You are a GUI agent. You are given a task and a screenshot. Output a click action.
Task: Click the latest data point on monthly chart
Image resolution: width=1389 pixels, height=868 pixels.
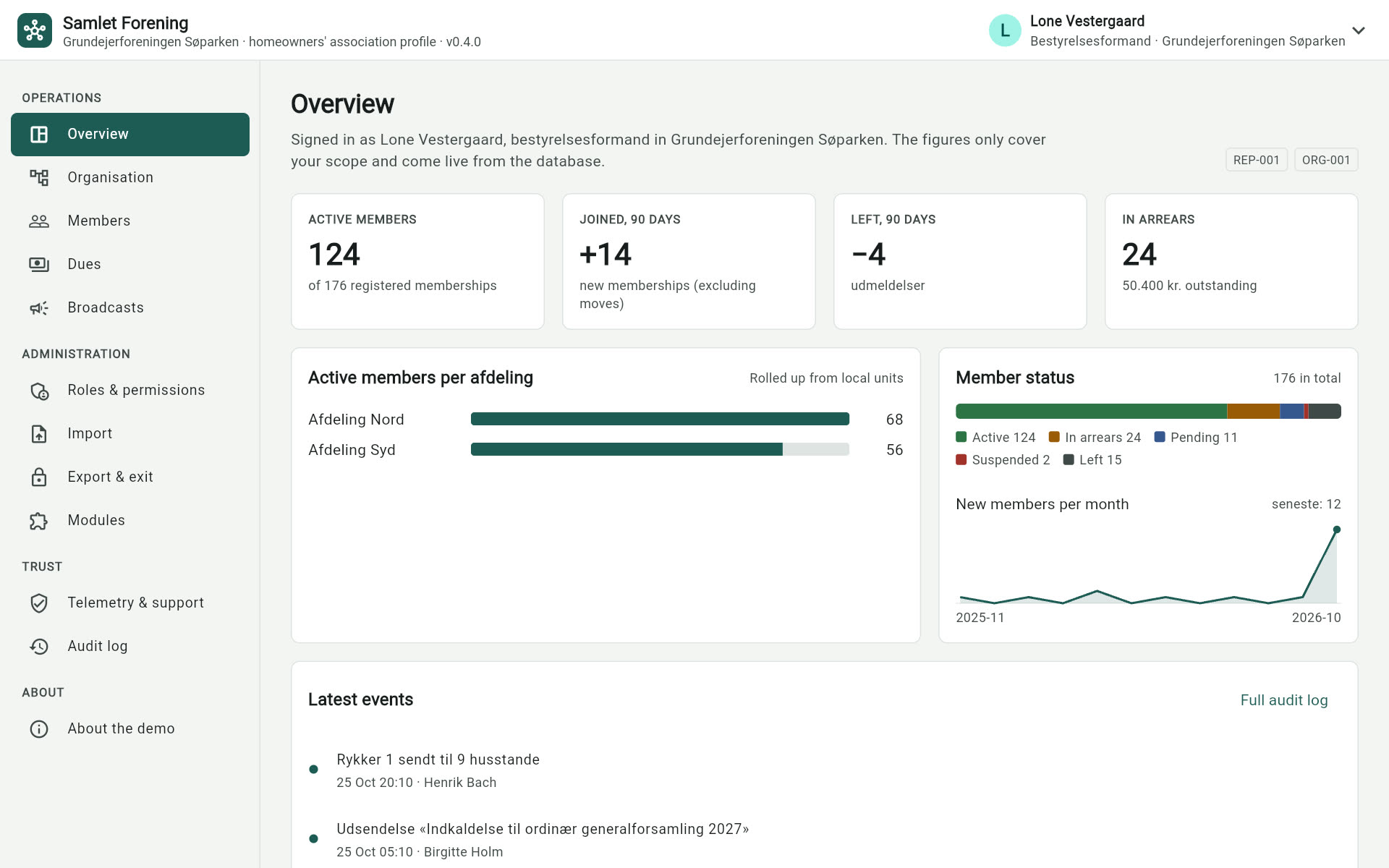click(x=1337, y=529)
